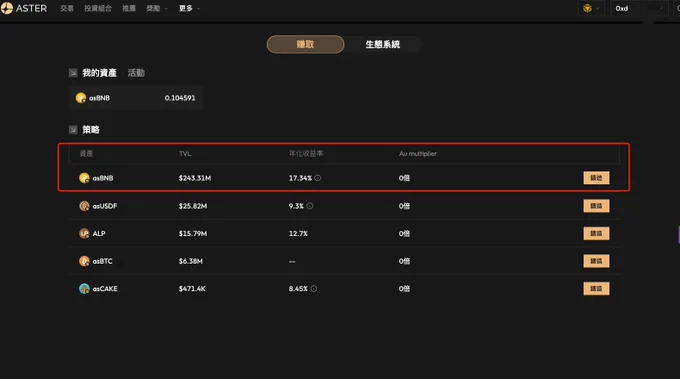Click the asBNB coin icon in strategies
Viewport: 680px width, 379px height.
point(84,178)
